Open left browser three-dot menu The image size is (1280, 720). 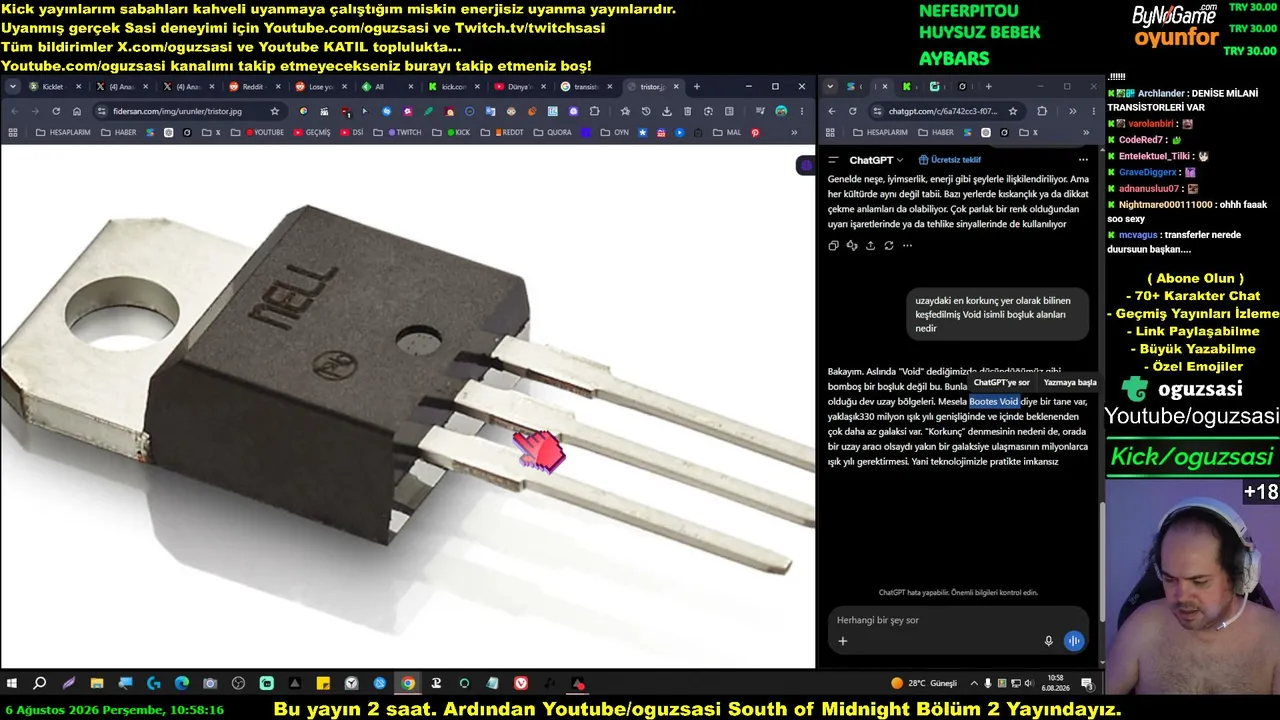click(x=803, y=111)
